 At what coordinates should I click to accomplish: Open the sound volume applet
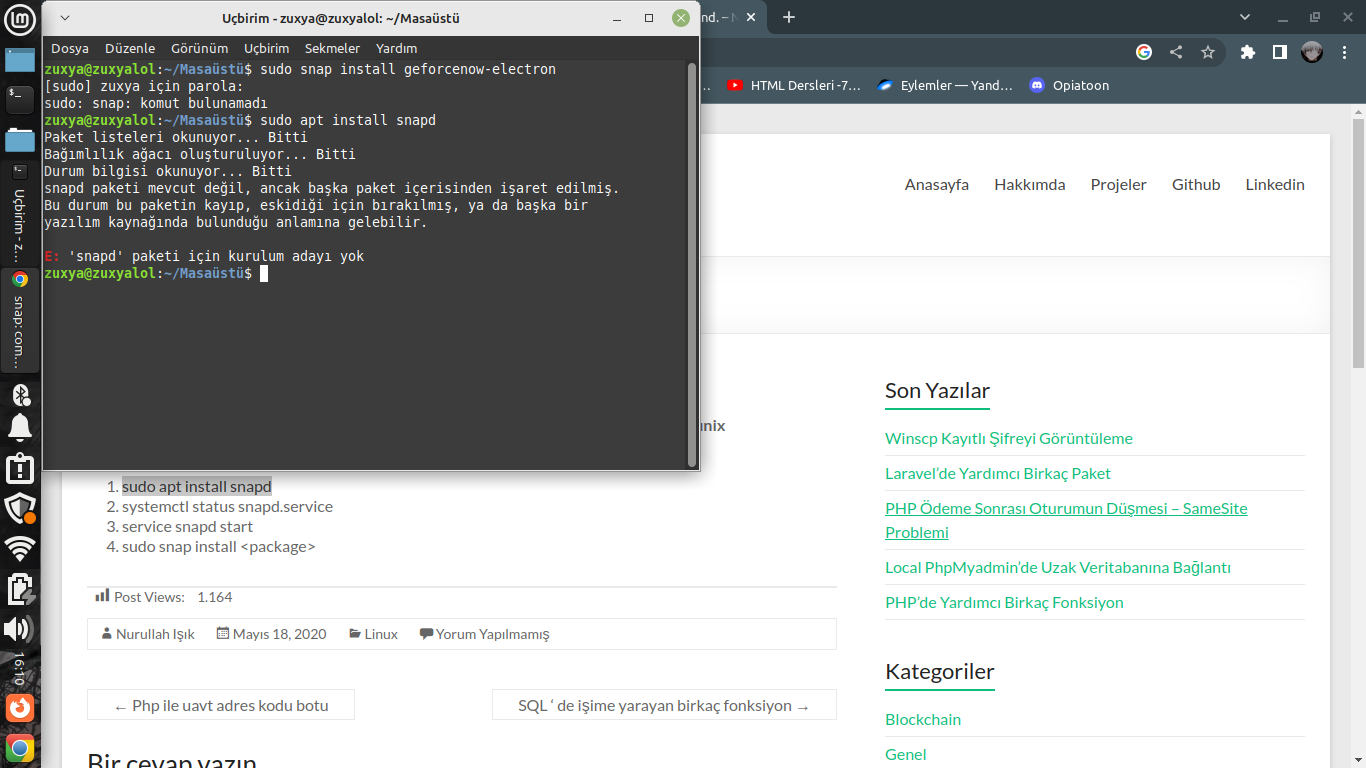[20, 629]
